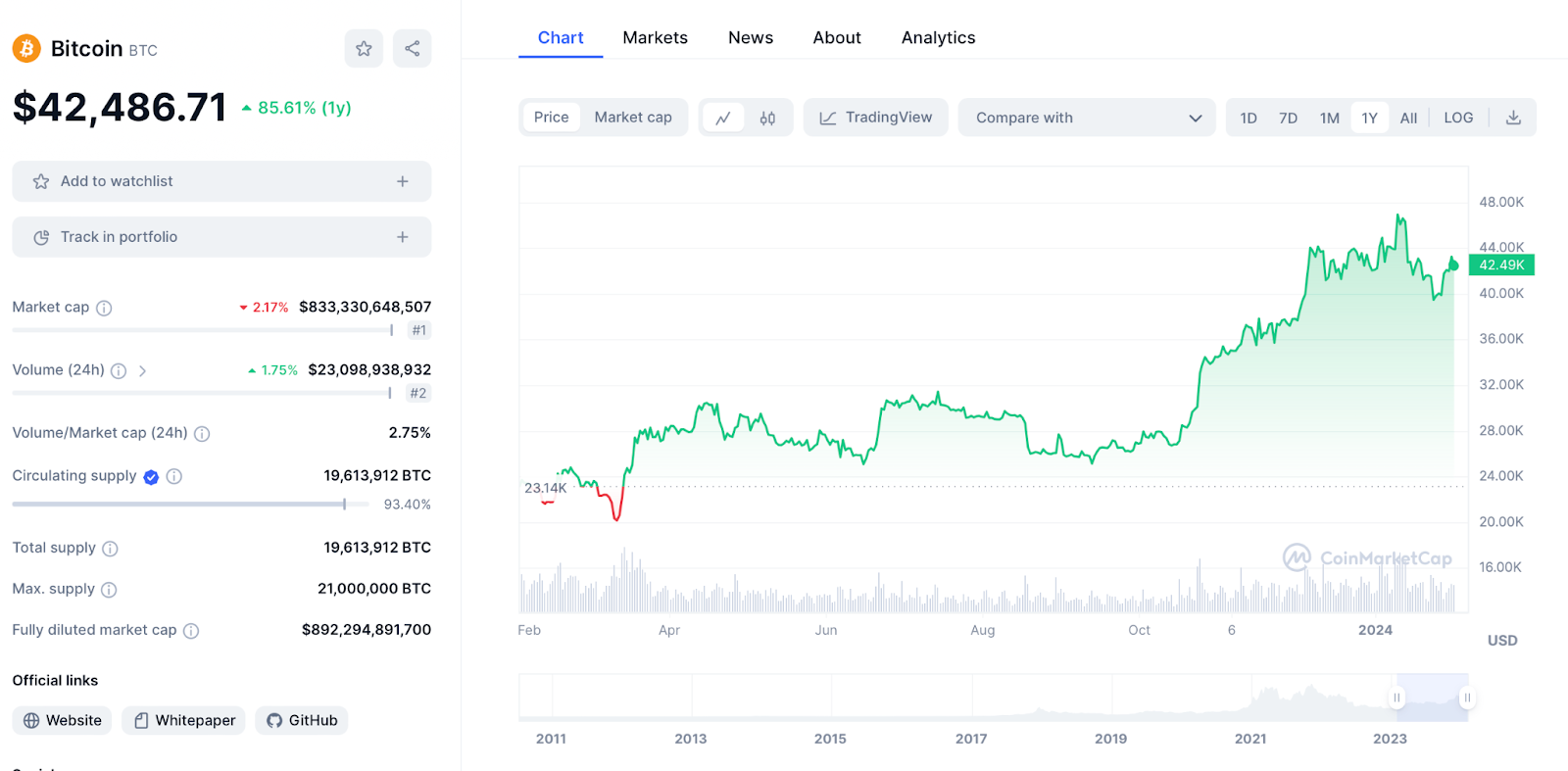Click the plus on Track in portfolio
This screenshot has width=1568, height=771.
pyautogui.click(x=402, y=237)
